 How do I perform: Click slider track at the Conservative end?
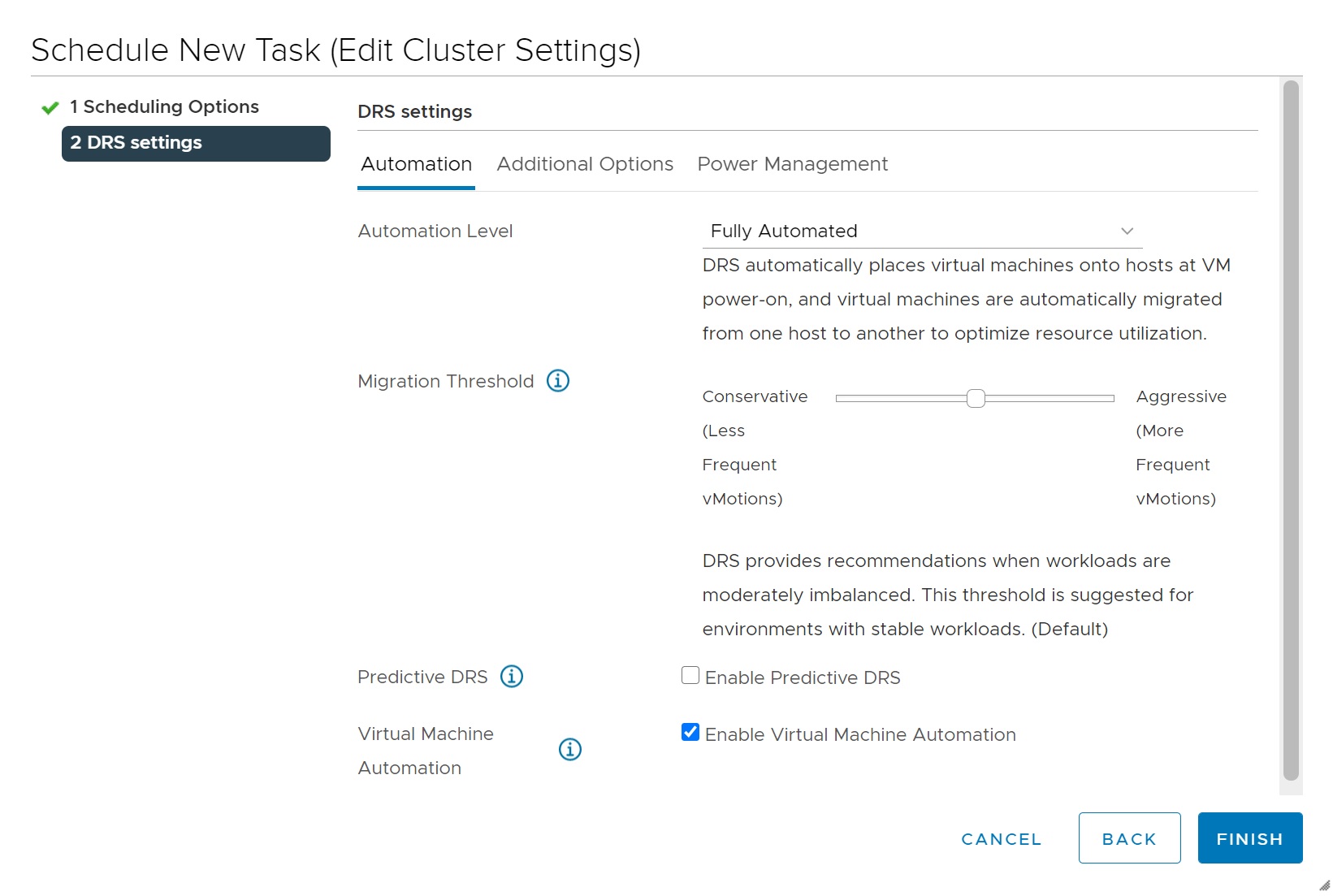tap(842, 398)
